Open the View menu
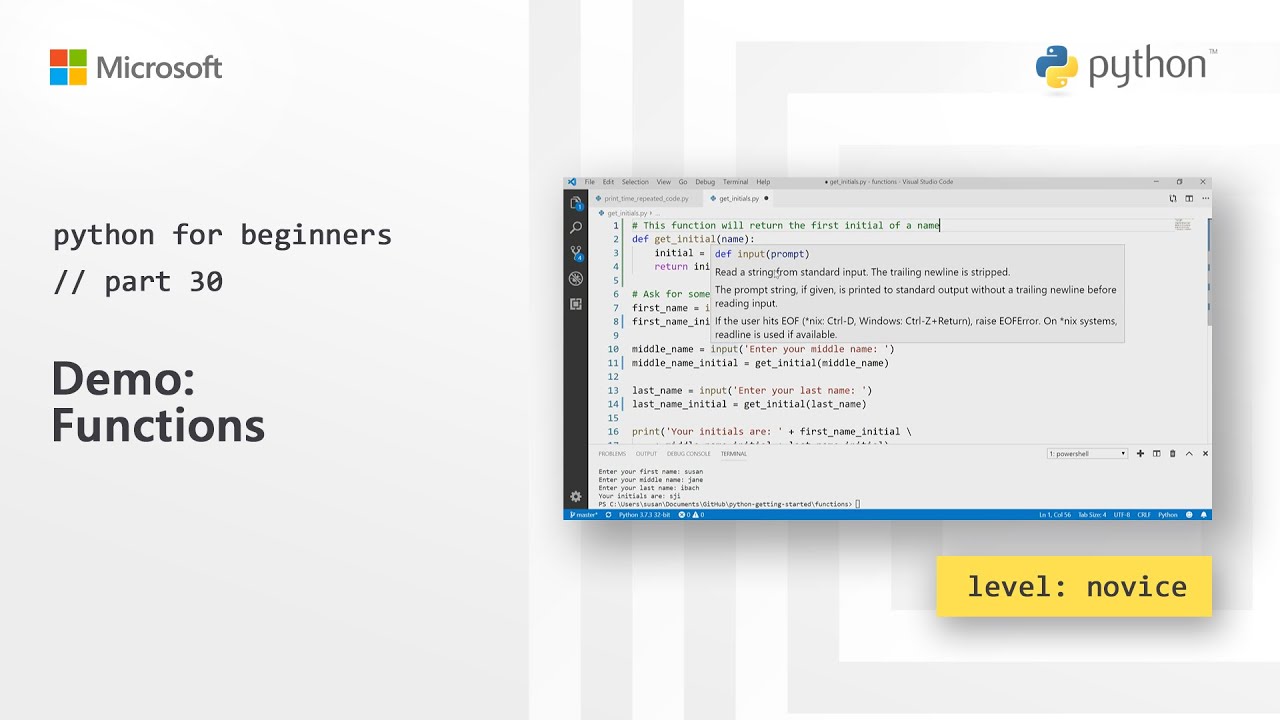This screenshot has width=1280, height=720. tap(664, 182)
